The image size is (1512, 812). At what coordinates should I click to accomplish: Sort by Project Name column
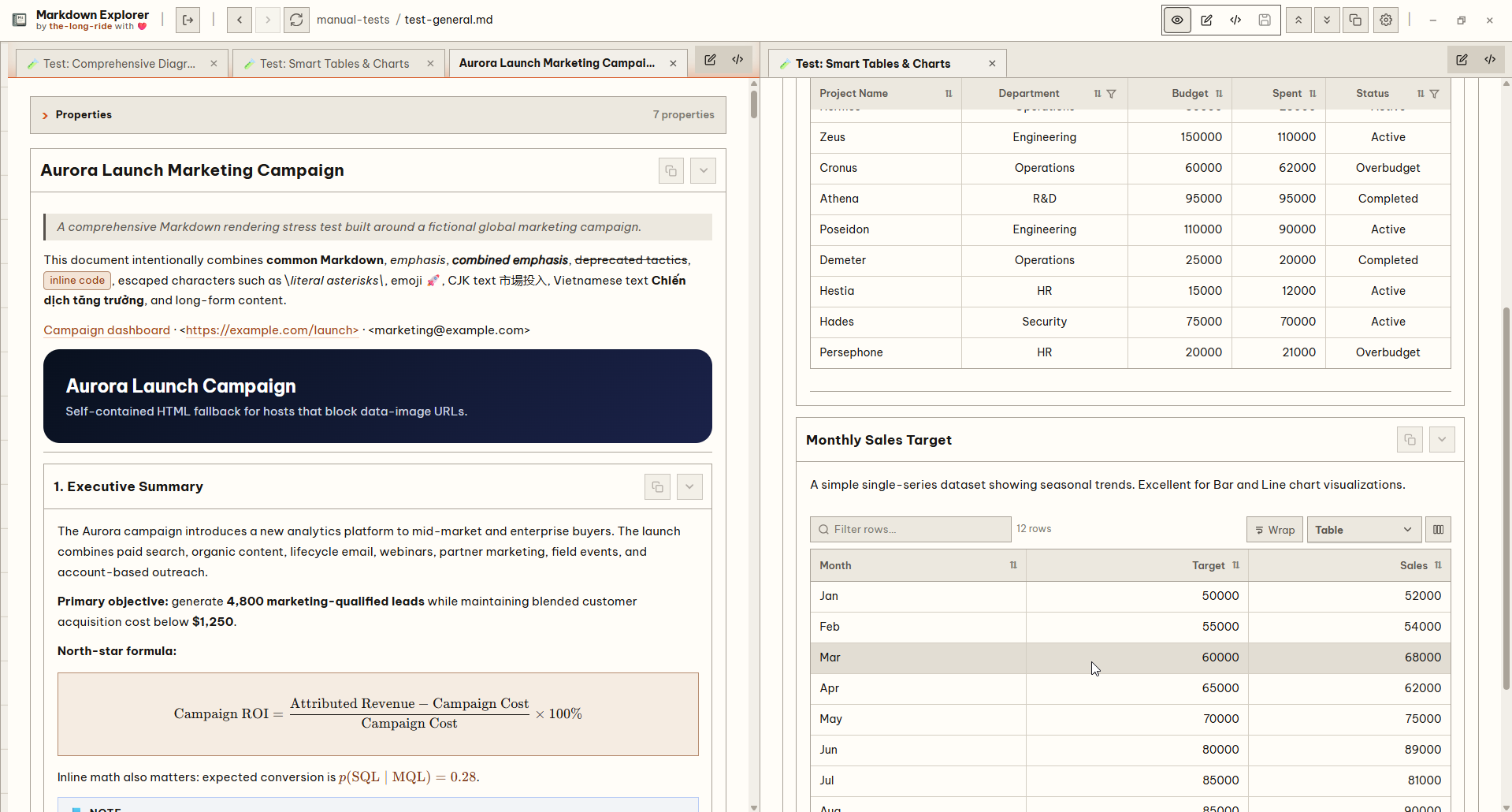[x=949, y=94]
